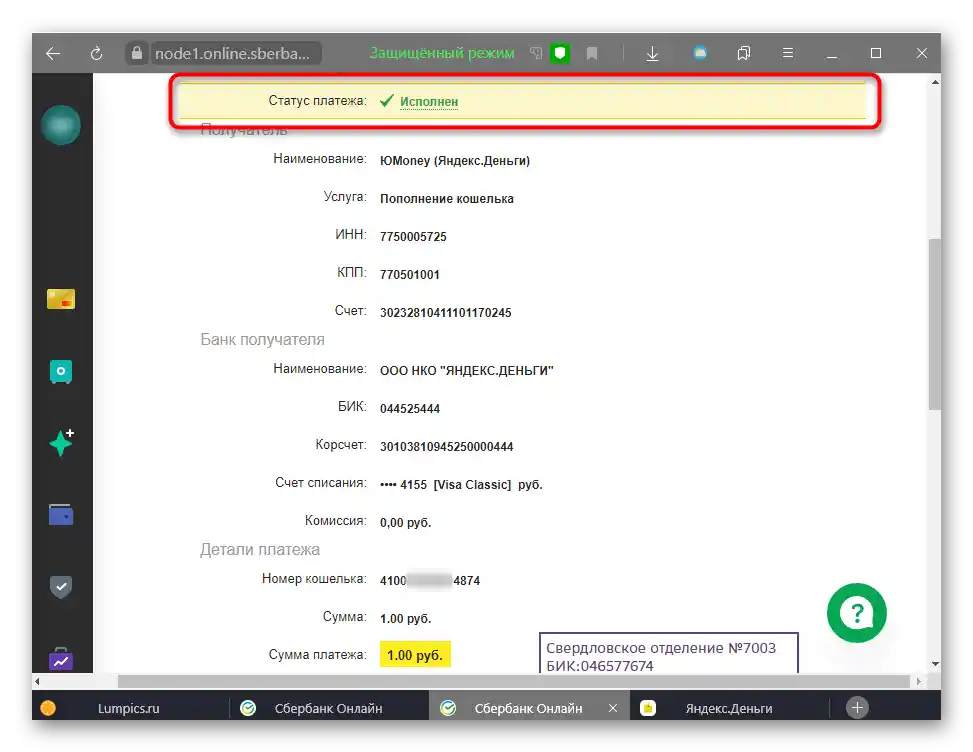
Task: Switch to the Яндекс.Деньги tab
Action: [729, 708]
